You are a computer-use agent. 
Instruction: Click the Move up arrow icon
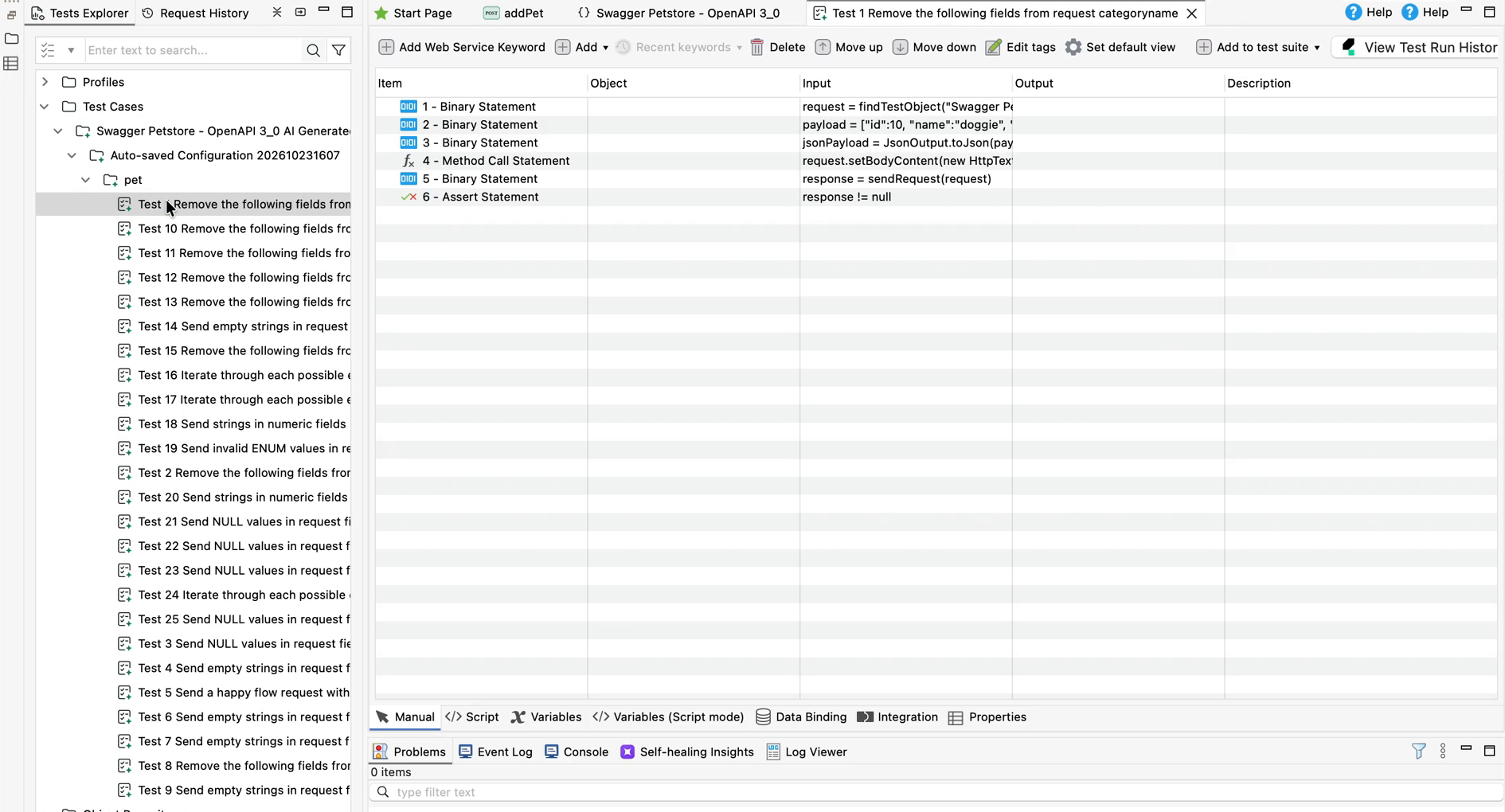(x=823, y=47)
